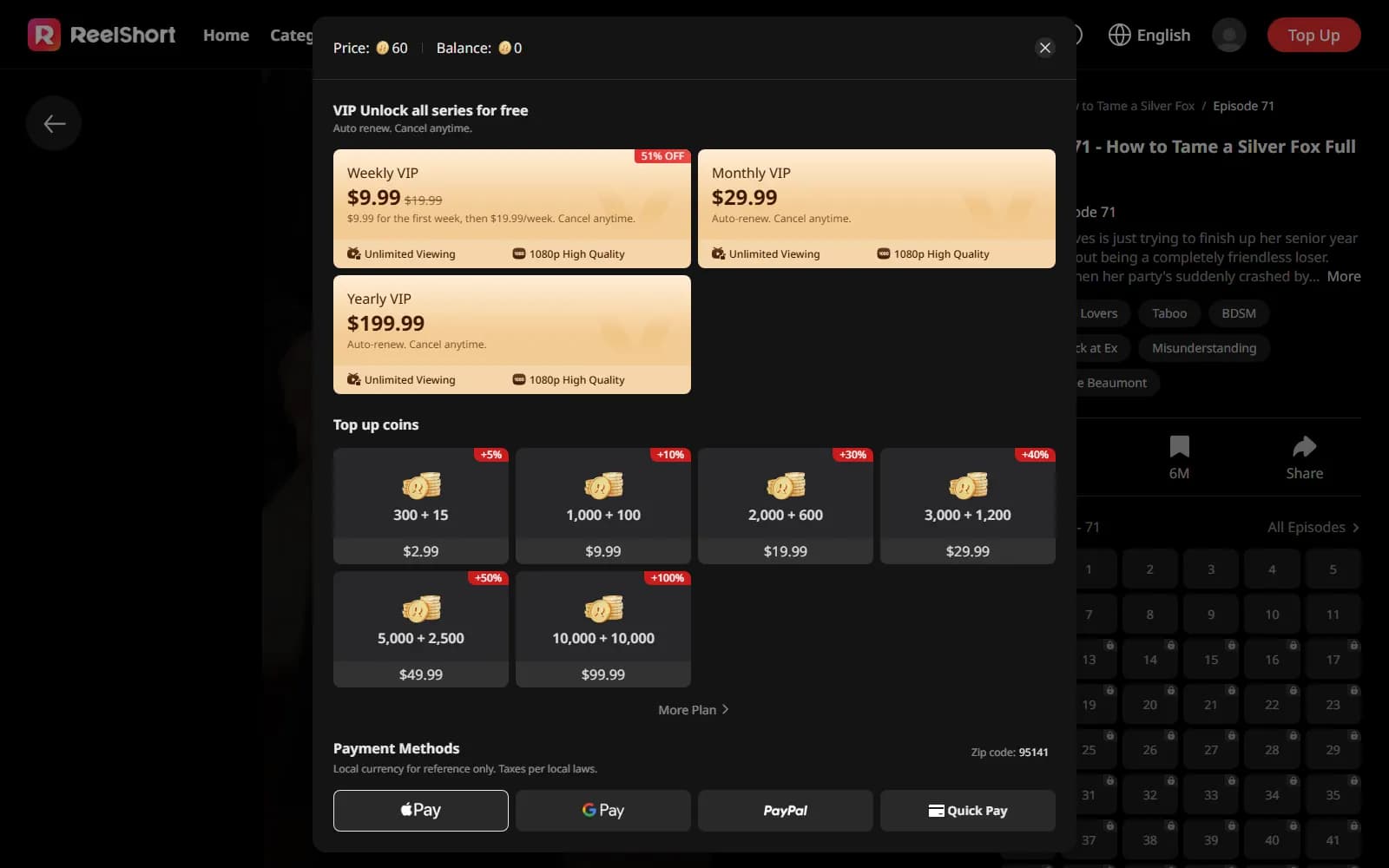This screenshot has width=1389, height=868.
Task: Open the user profile avatar
Action: pyautogui.click(x=1228, y=35)
